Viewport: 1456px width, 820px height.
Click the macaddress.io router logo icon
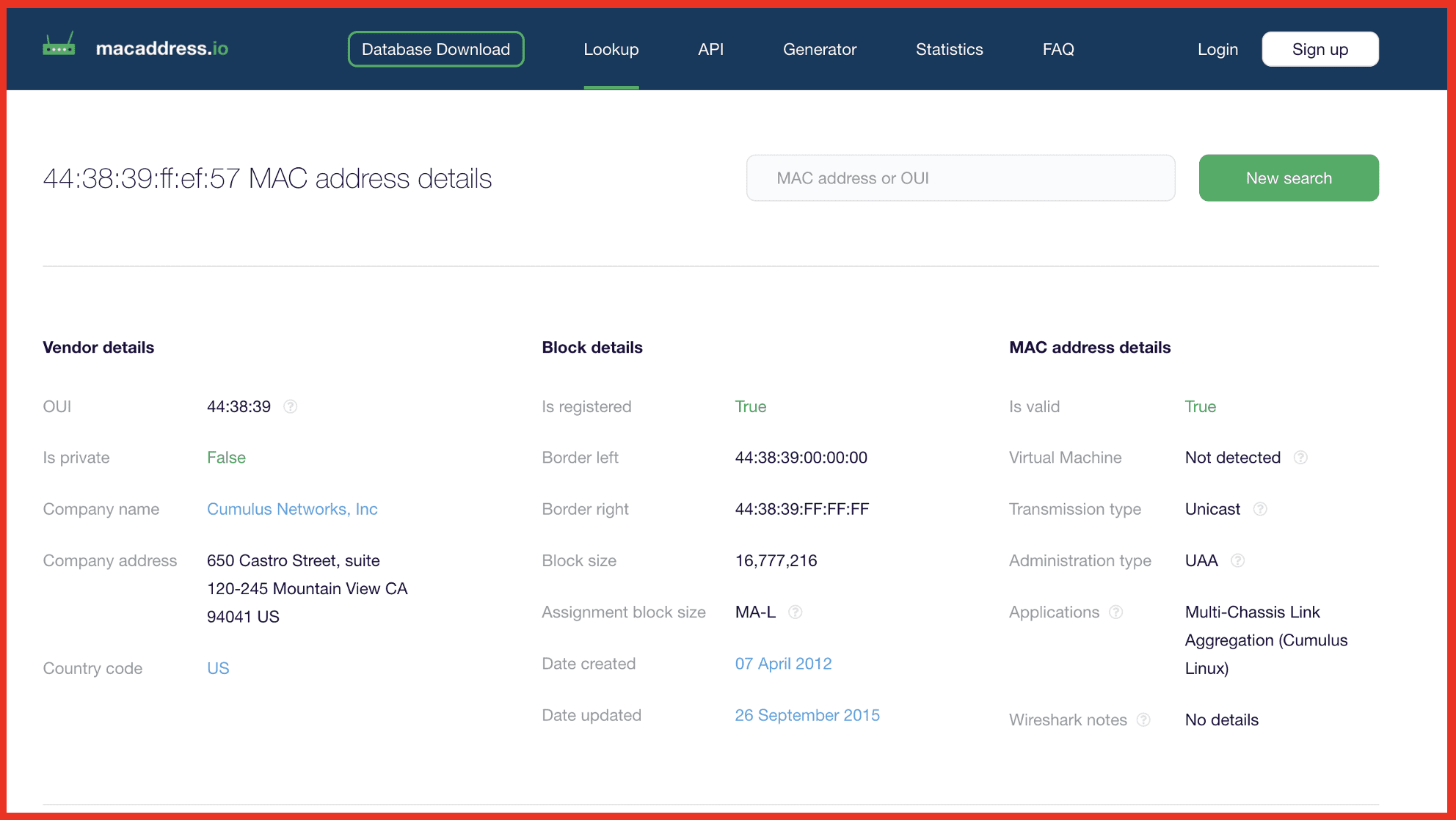pos(59,45)
